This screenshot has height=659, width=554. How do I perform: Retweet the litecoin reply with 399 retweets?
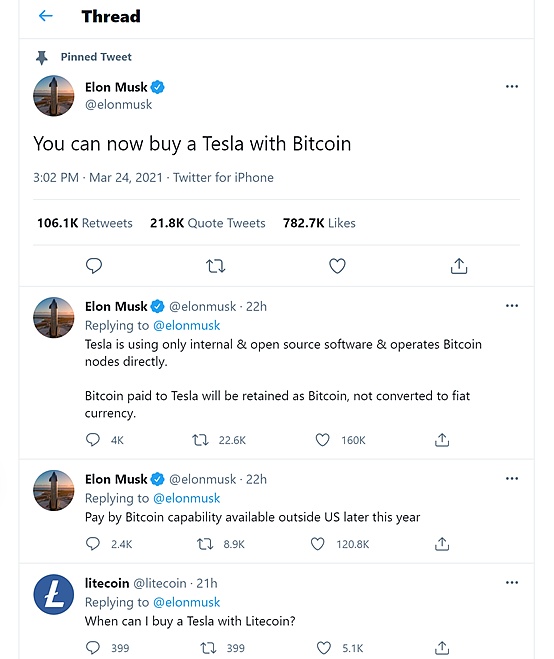208,648
